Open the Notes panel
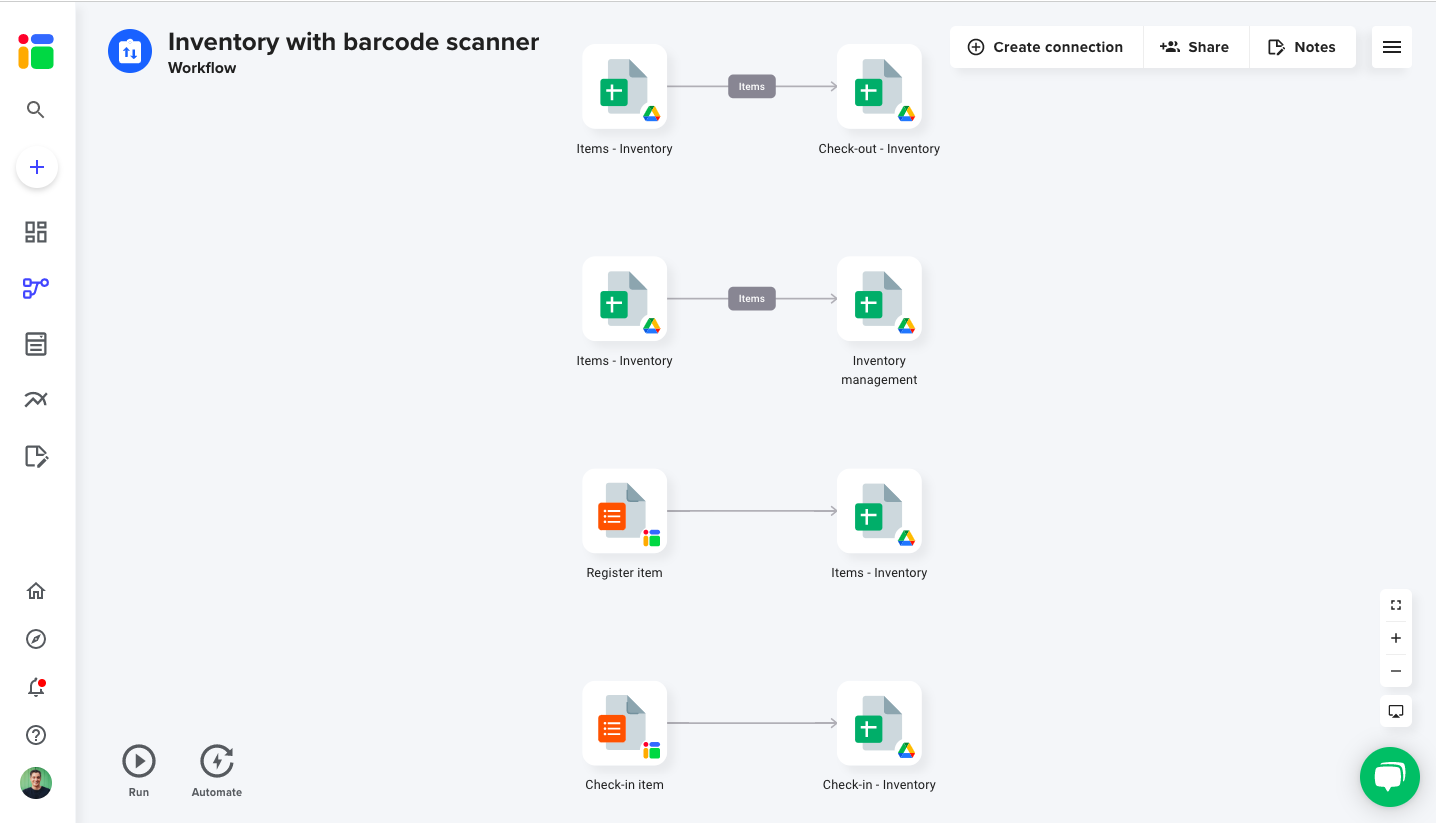Screen dimensions: 1436x823 [1302, 47]
